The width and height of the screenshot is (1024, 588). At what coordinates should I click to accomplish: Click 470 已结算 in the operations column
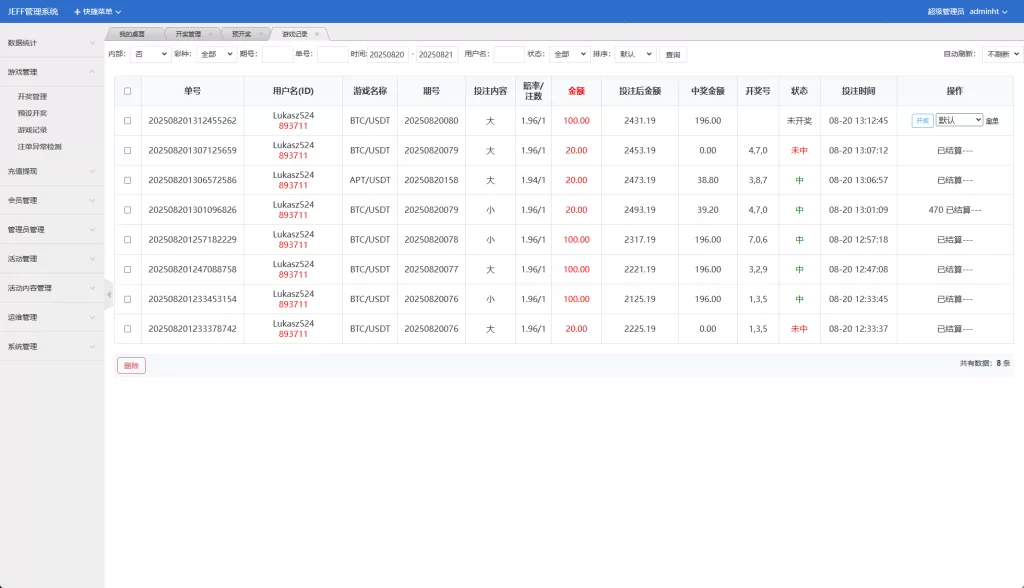(955, 210)
